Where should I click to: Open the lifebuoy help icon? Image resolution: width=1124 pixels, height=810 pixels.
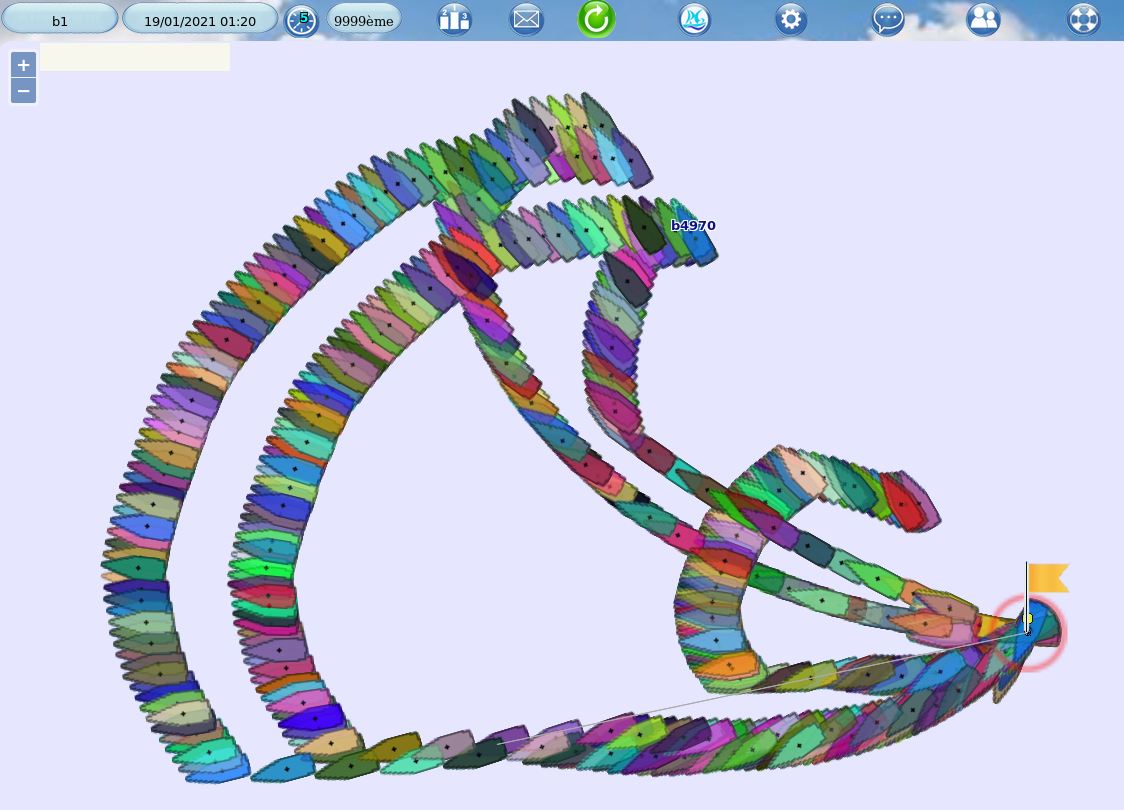(1083, 19)
